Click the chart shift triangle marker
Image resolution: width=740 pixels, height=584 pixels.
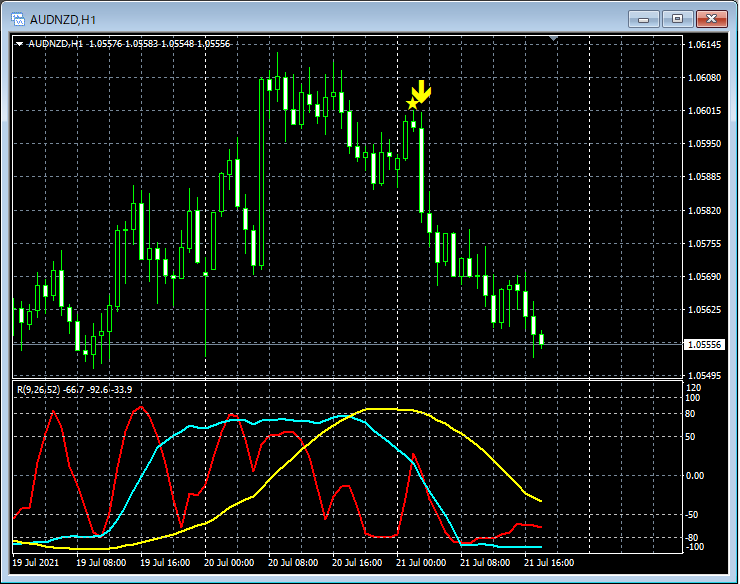point(554,38)
